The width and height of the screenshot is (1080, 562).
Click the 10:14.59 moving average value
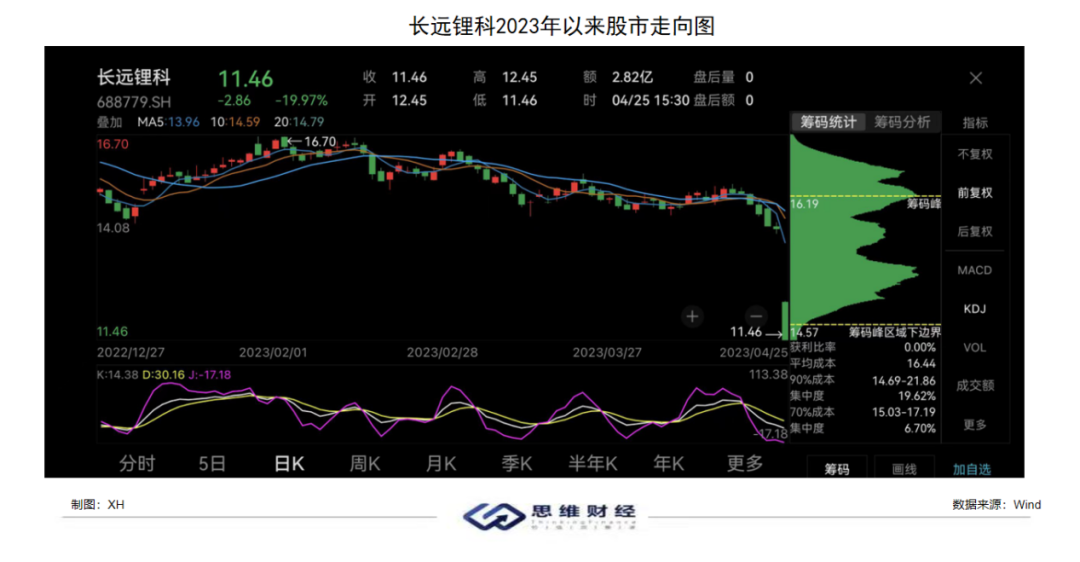click(x=235, y=122)
